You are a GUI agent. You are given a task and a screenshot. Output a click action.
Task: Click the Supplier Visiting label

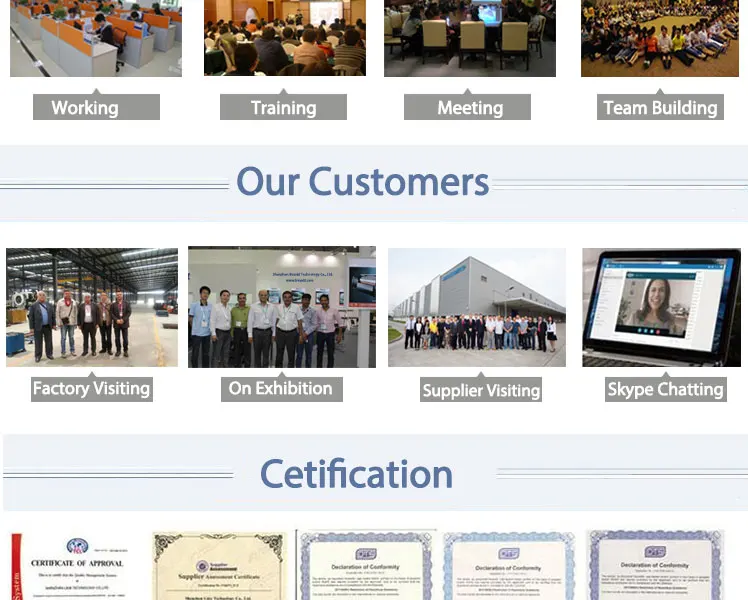click(481, 390)
